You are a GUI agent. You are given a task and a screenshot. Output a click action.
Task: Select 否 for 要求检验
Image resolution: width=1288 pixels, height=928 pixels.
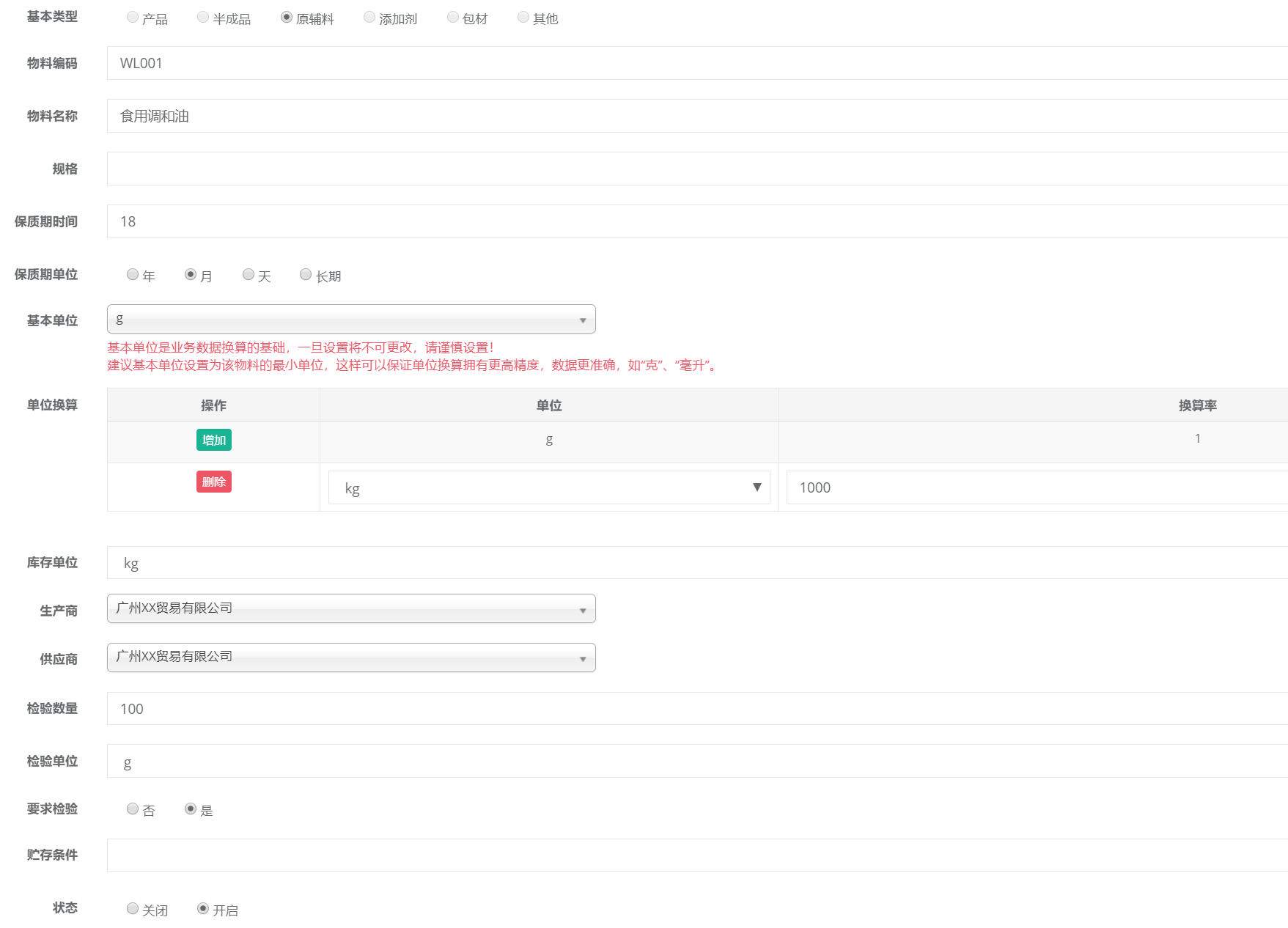133,809
